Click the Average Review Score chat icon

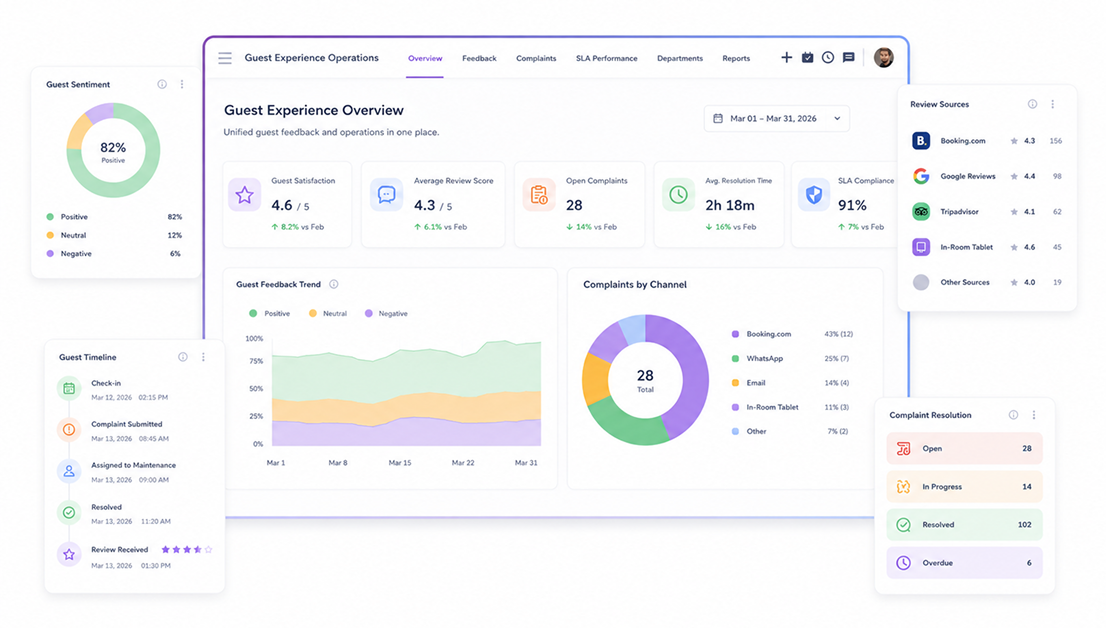point(387,195)
